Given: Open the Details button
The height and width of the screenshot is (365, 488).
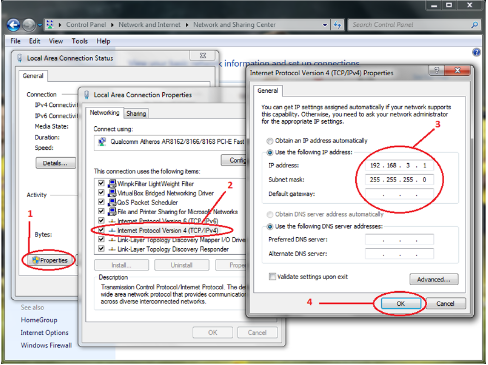Looking at the screenshot, I should click(x=55, y=163).
